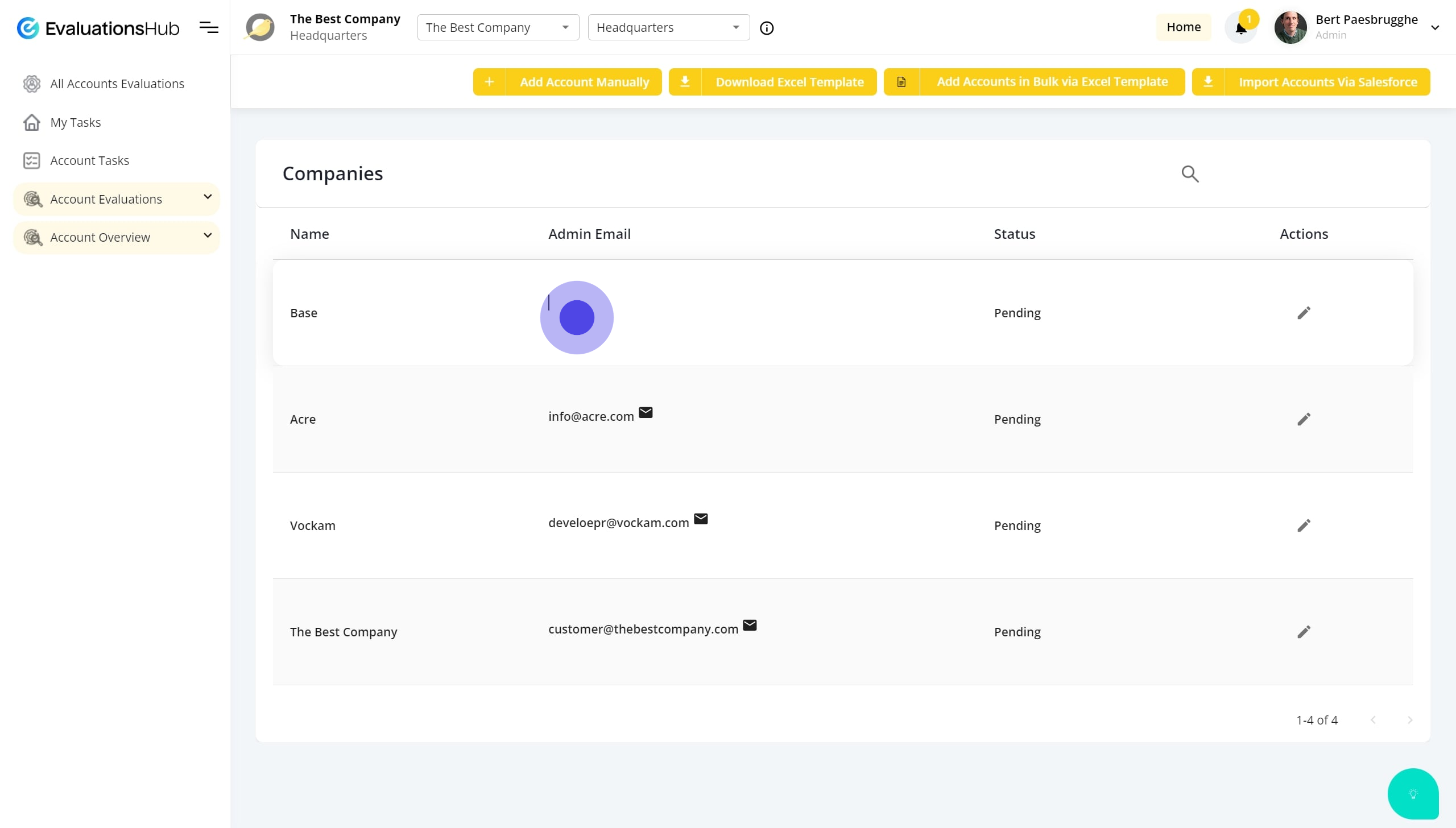
Task: Edit the Vockam company row
Action: coord(1304,525)
